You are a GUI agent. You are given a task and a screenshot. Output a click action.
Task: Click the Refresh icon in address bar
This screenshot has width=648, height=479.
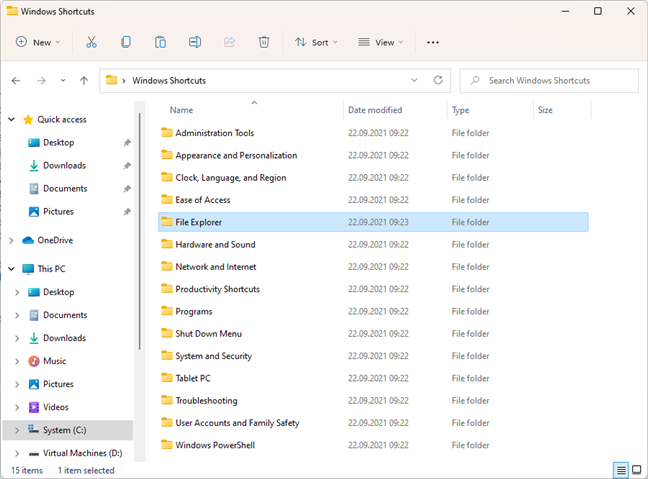(438, 80)
